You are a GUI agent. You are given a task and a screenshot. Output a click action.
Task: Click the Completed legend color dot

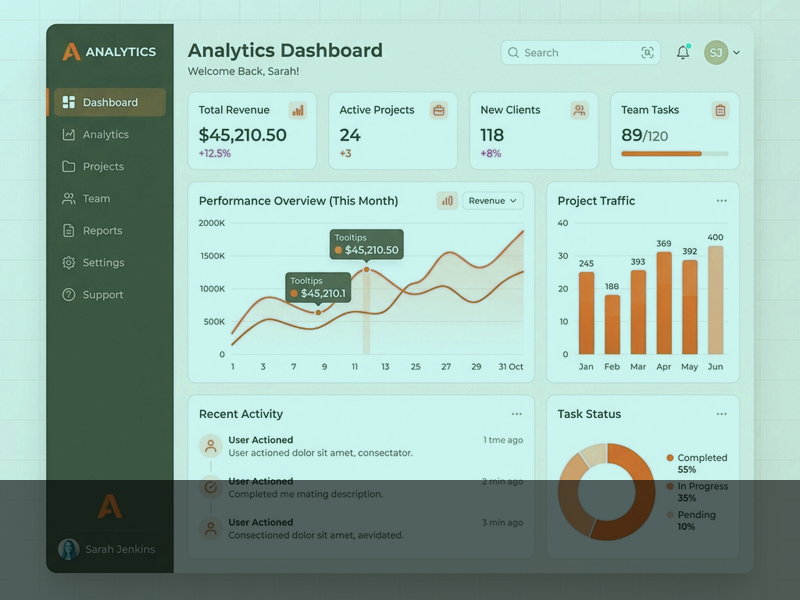click(670, 458)
